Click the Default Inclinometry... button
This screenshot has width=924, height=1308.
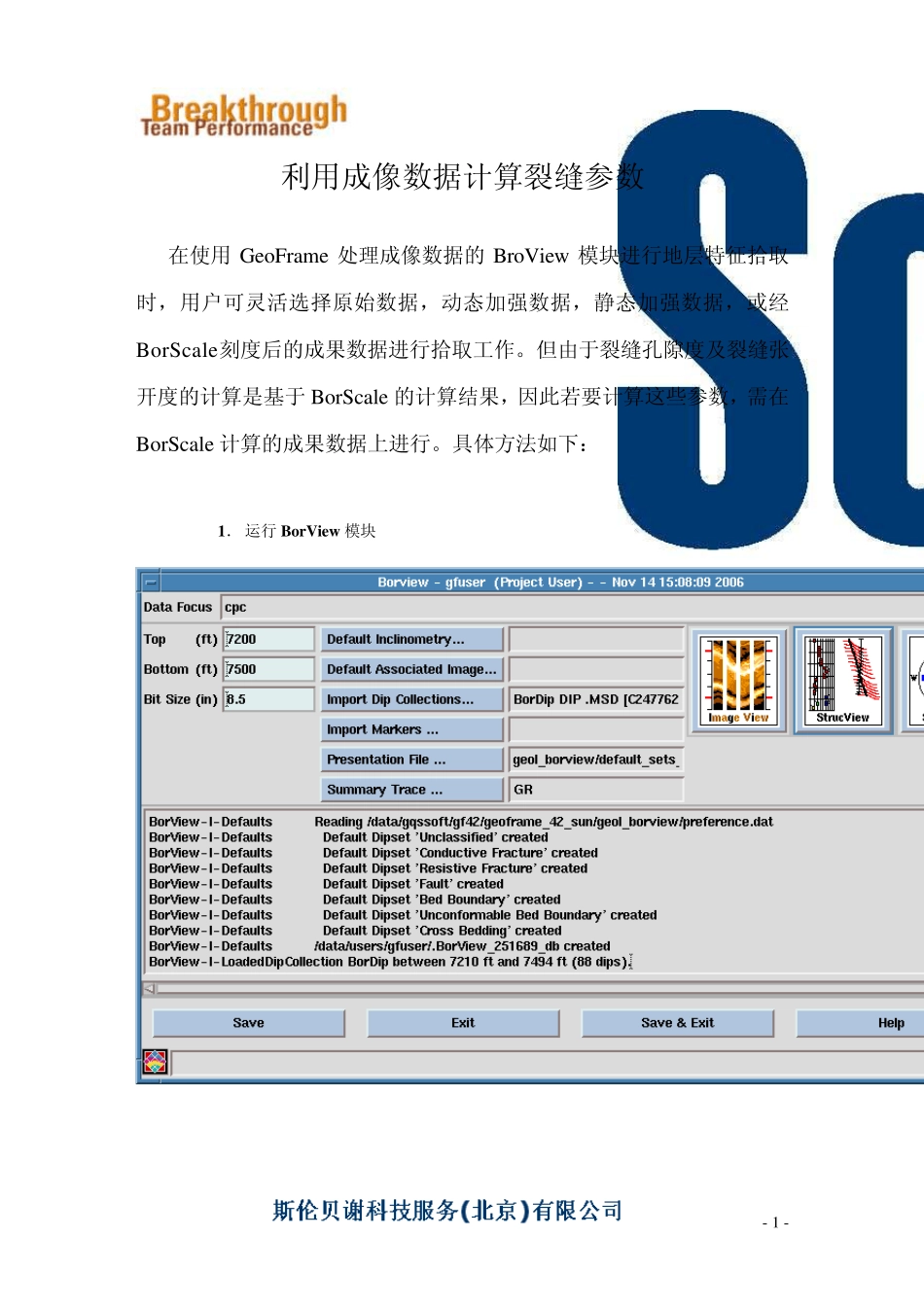coord(412,639)
